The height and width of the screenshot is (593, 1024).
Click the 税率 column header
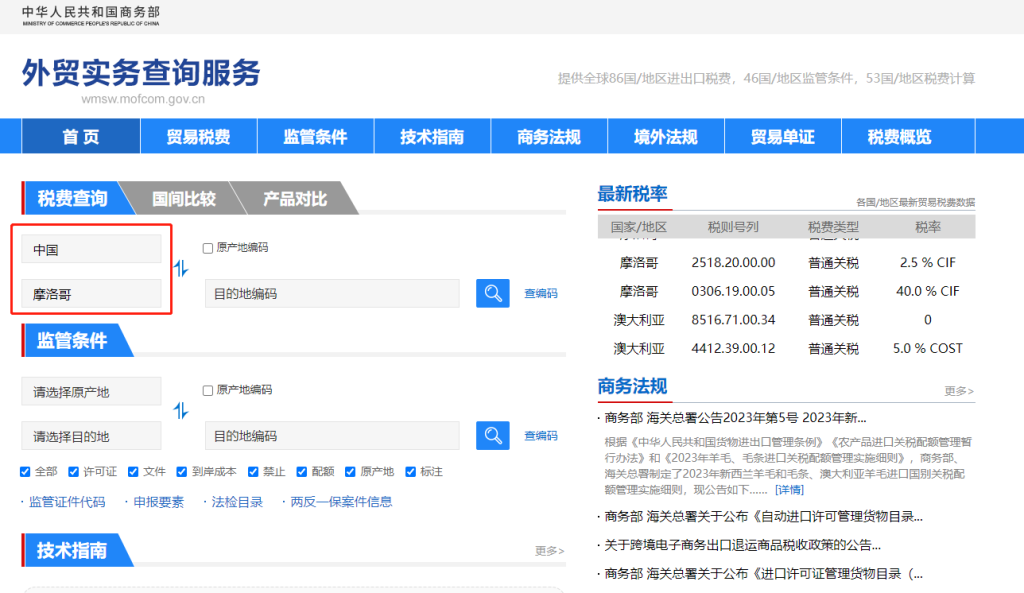click(x=928, y=227)
